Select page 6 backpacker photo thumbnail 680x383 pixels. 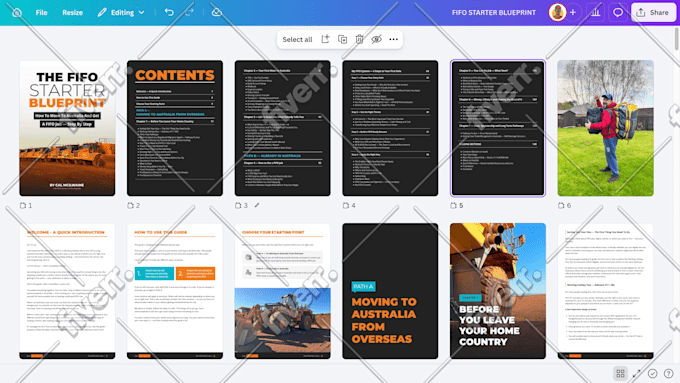[x=605, y=128]
